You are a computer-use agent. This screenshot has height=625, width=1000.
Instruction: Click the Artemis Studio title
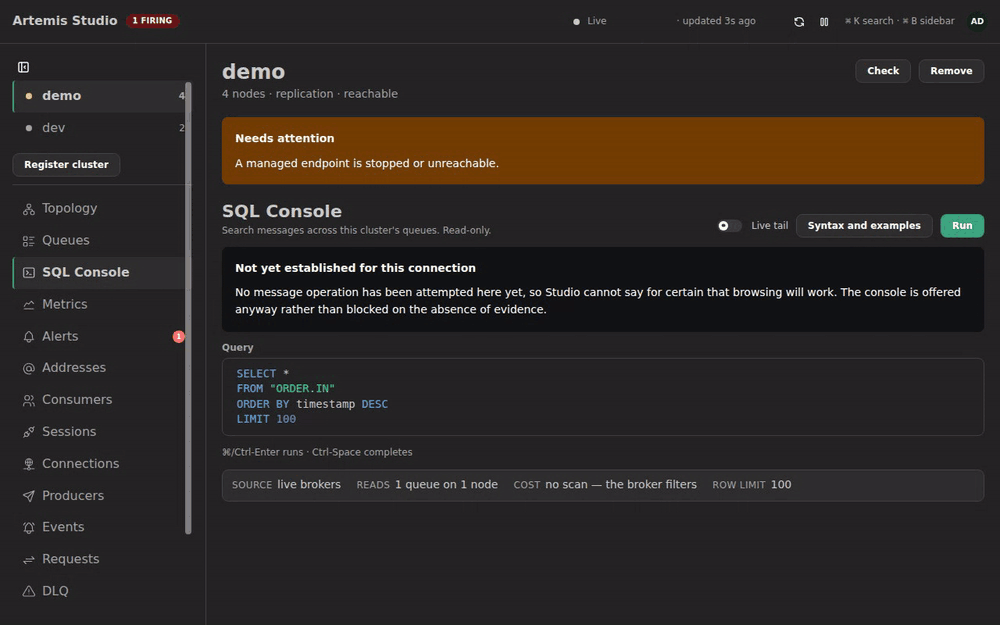click(65, 20)
